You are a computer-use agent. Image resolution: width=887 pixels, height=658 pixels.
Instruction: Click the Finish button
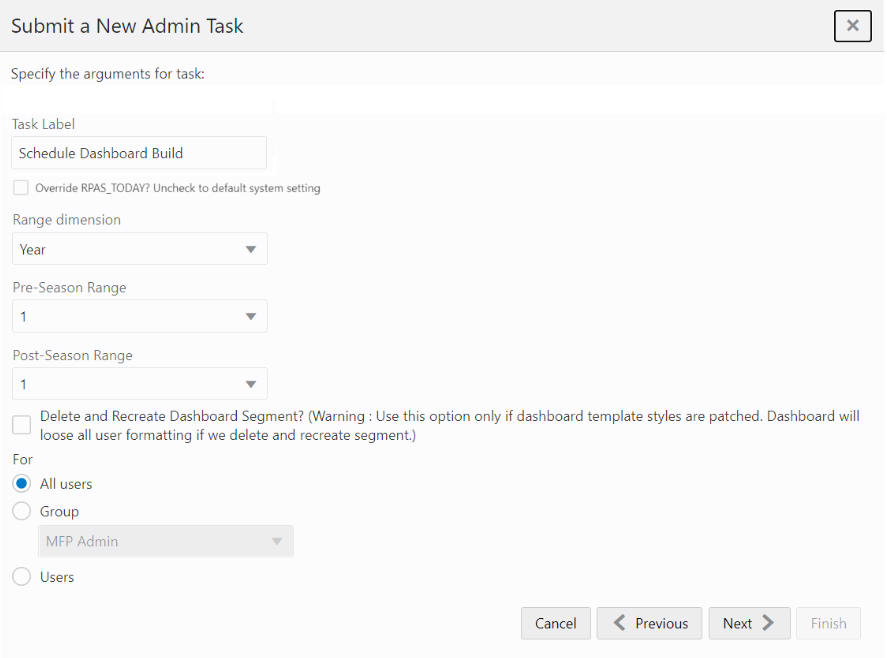pos(828,623)
